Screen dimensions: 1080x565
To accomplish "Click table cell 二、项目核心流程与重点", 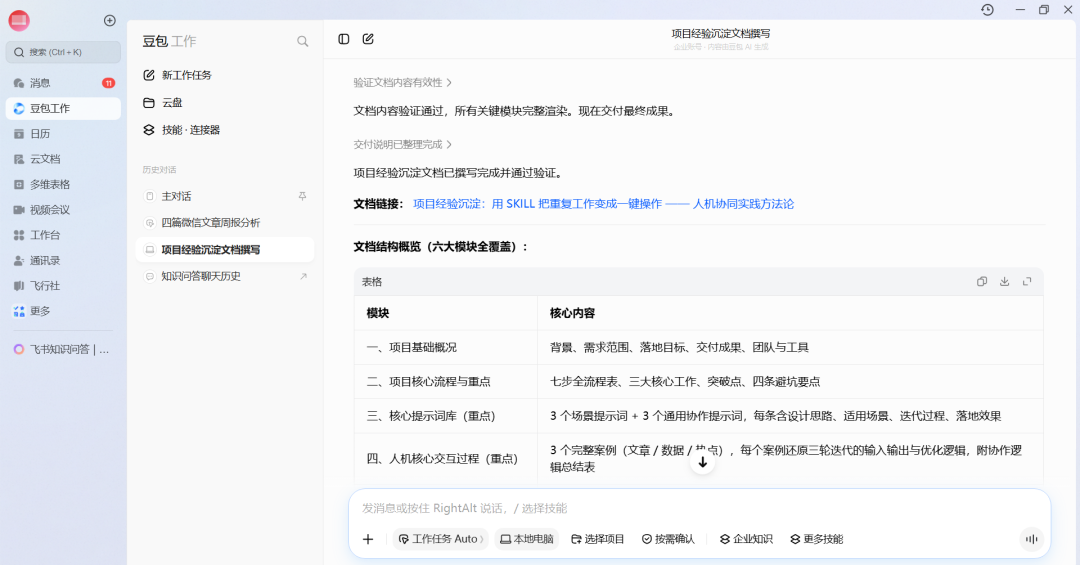I will (446, 382).
